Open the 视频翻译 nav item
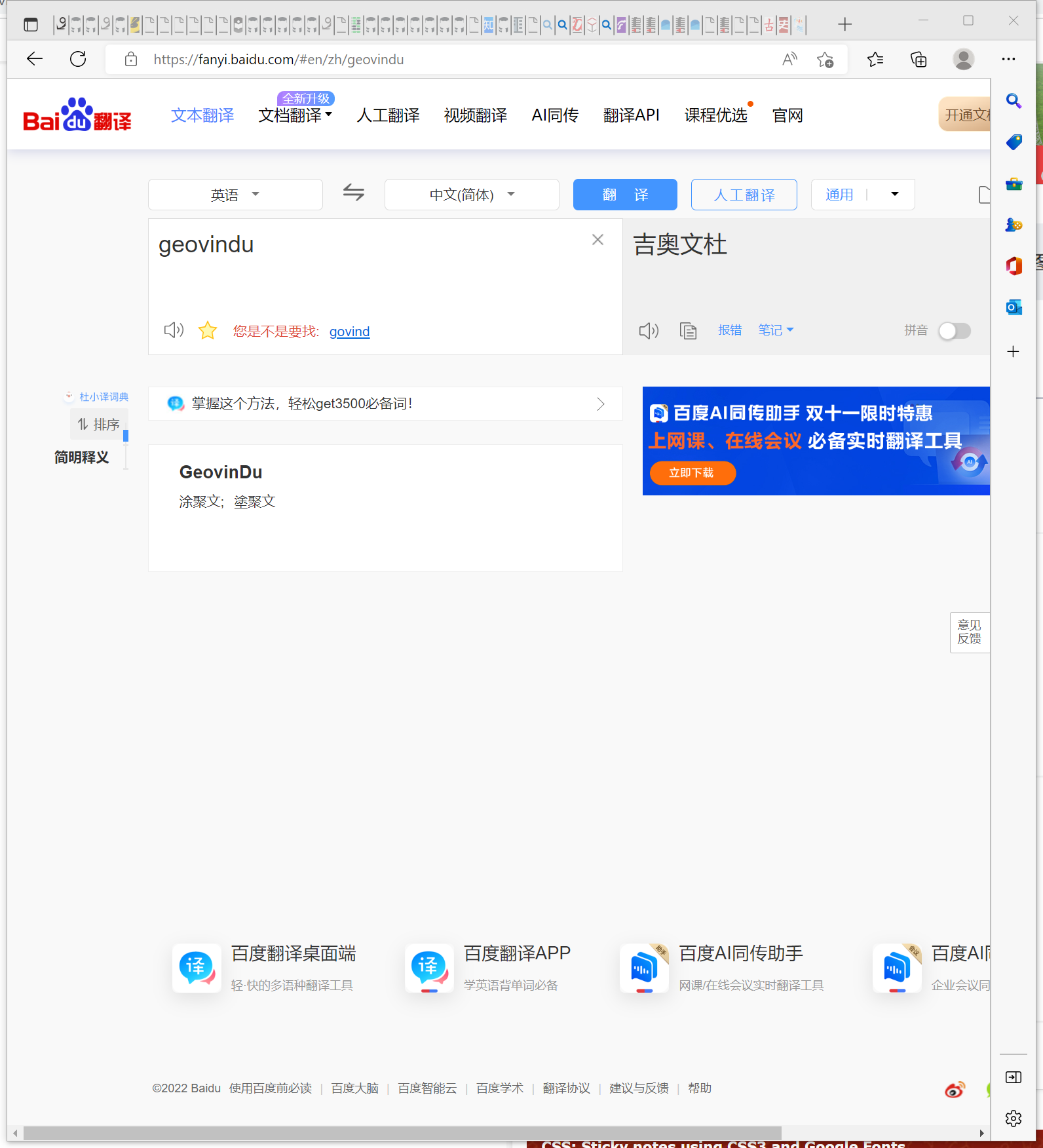 pos(476,115)
